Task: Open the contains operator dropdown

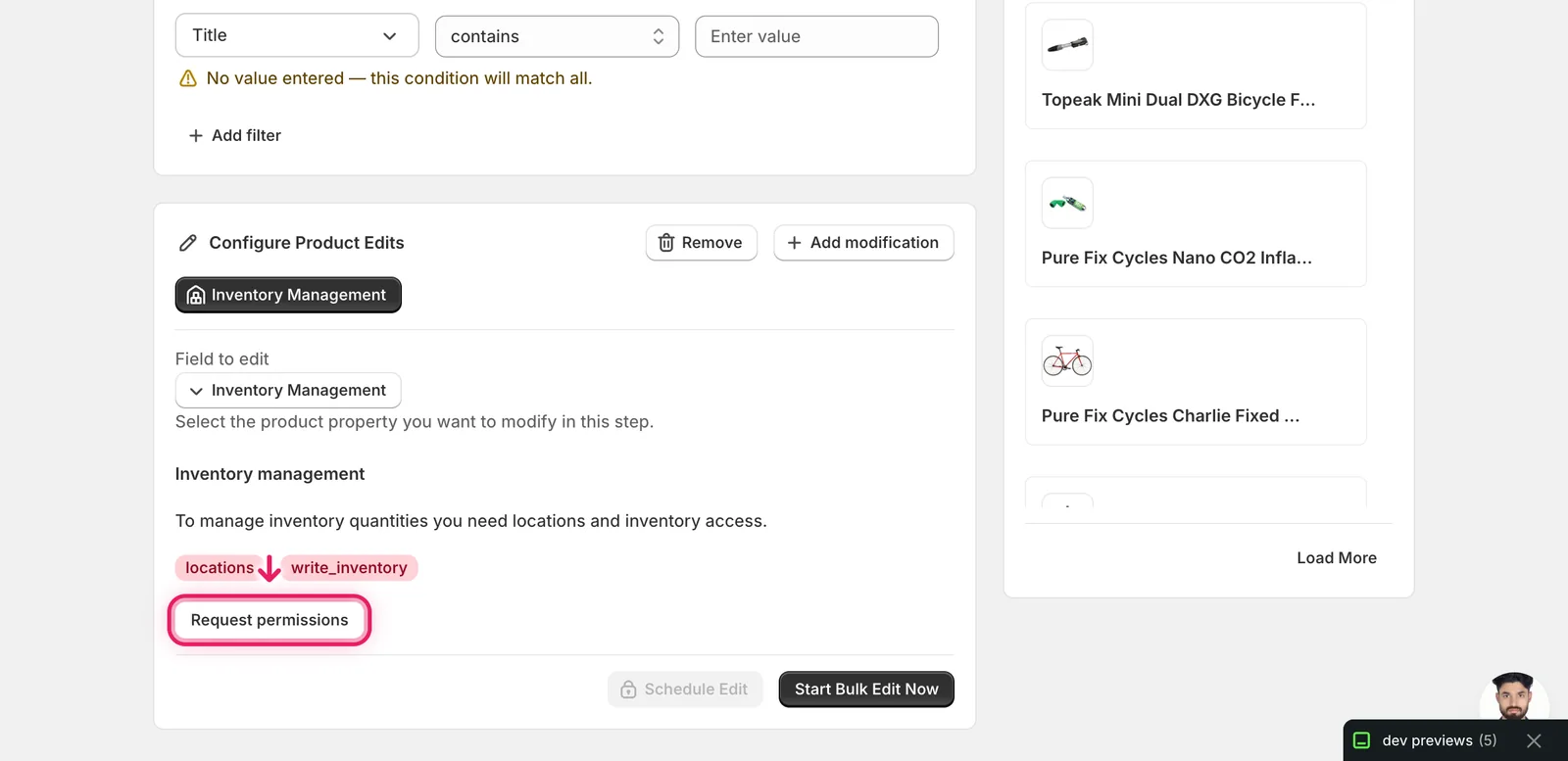Action: [557, 36]
